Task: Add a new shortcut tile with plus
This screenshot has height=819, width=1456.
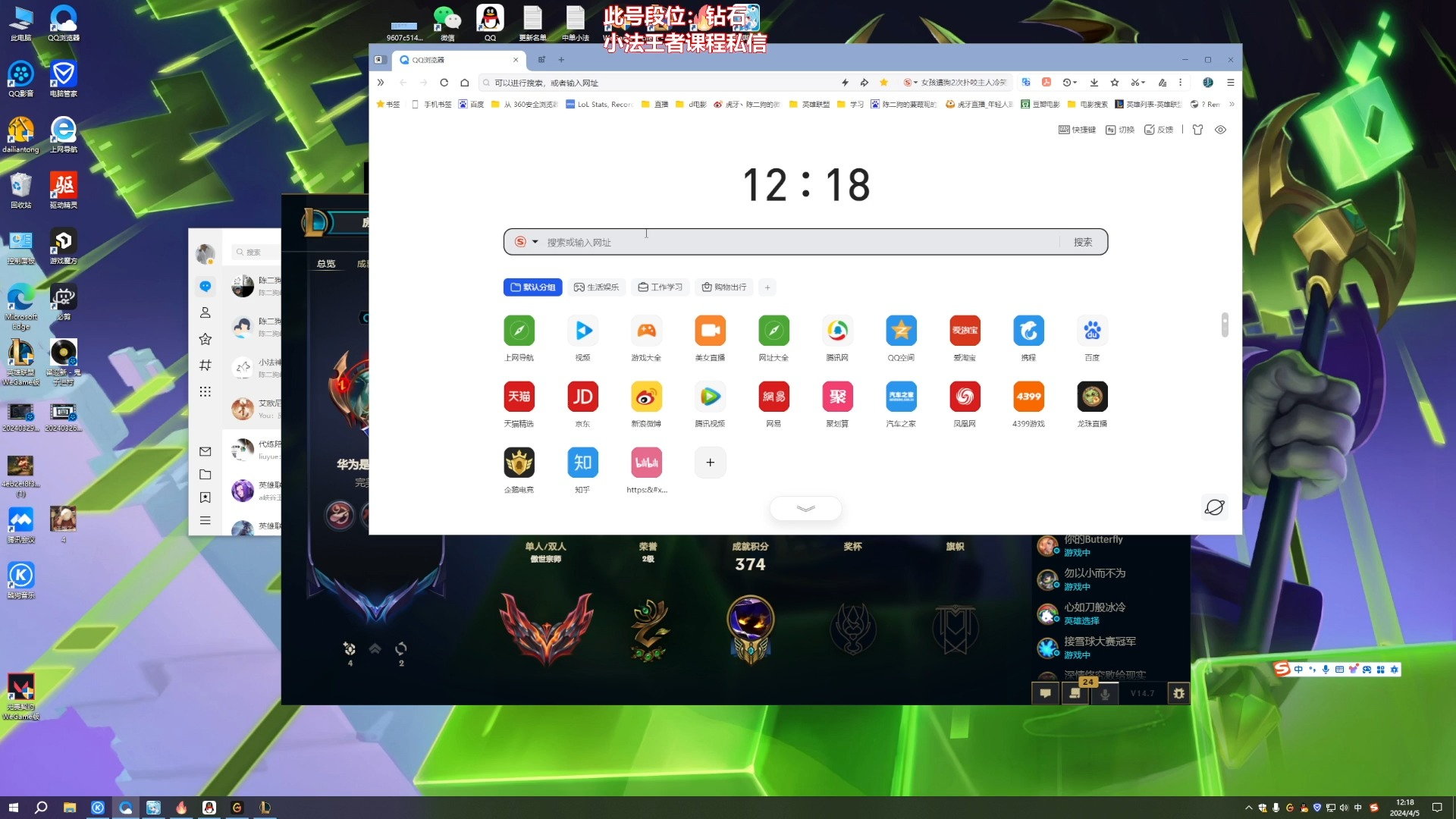Action: click(x=710, y=463)
